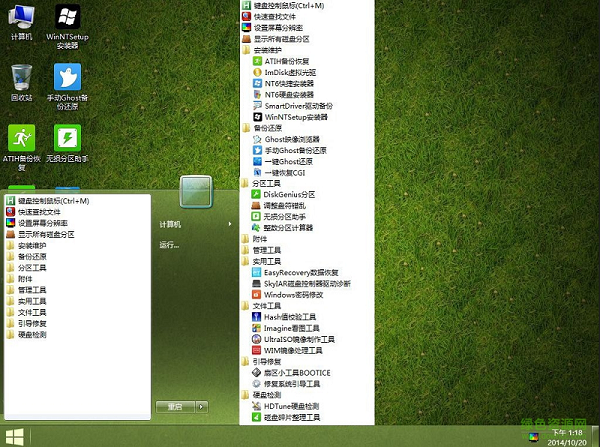Click the Windows Start button on taskbar

tap(15, 437)
